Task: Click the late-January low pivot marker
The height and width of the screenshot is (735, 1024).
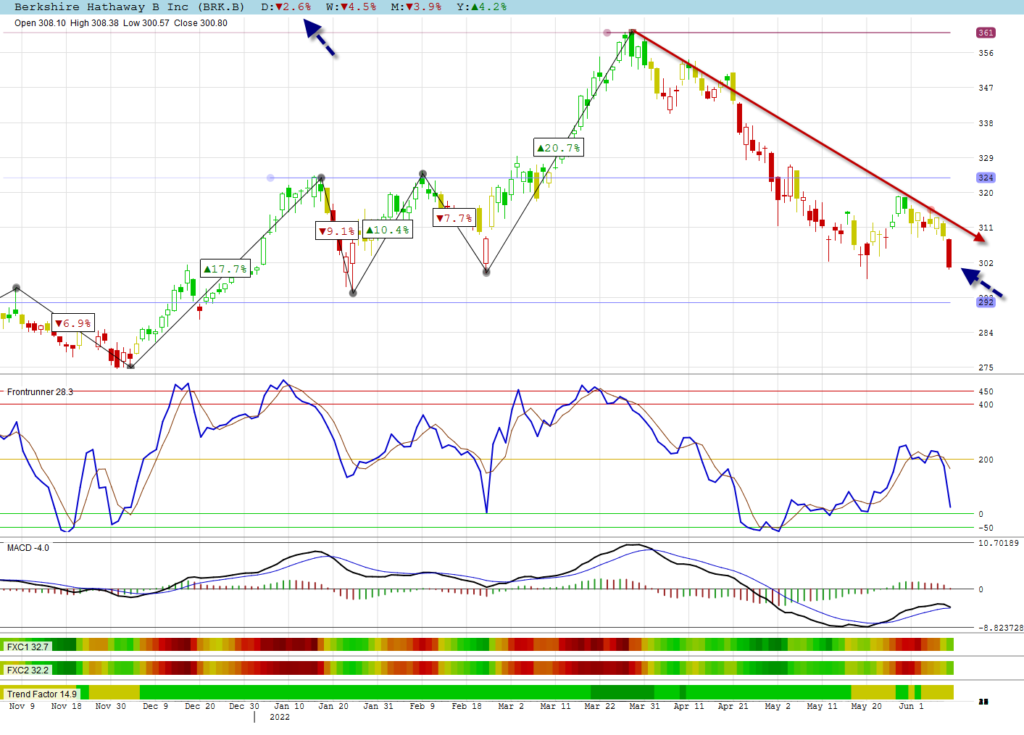Action: (x=353, y=293)
